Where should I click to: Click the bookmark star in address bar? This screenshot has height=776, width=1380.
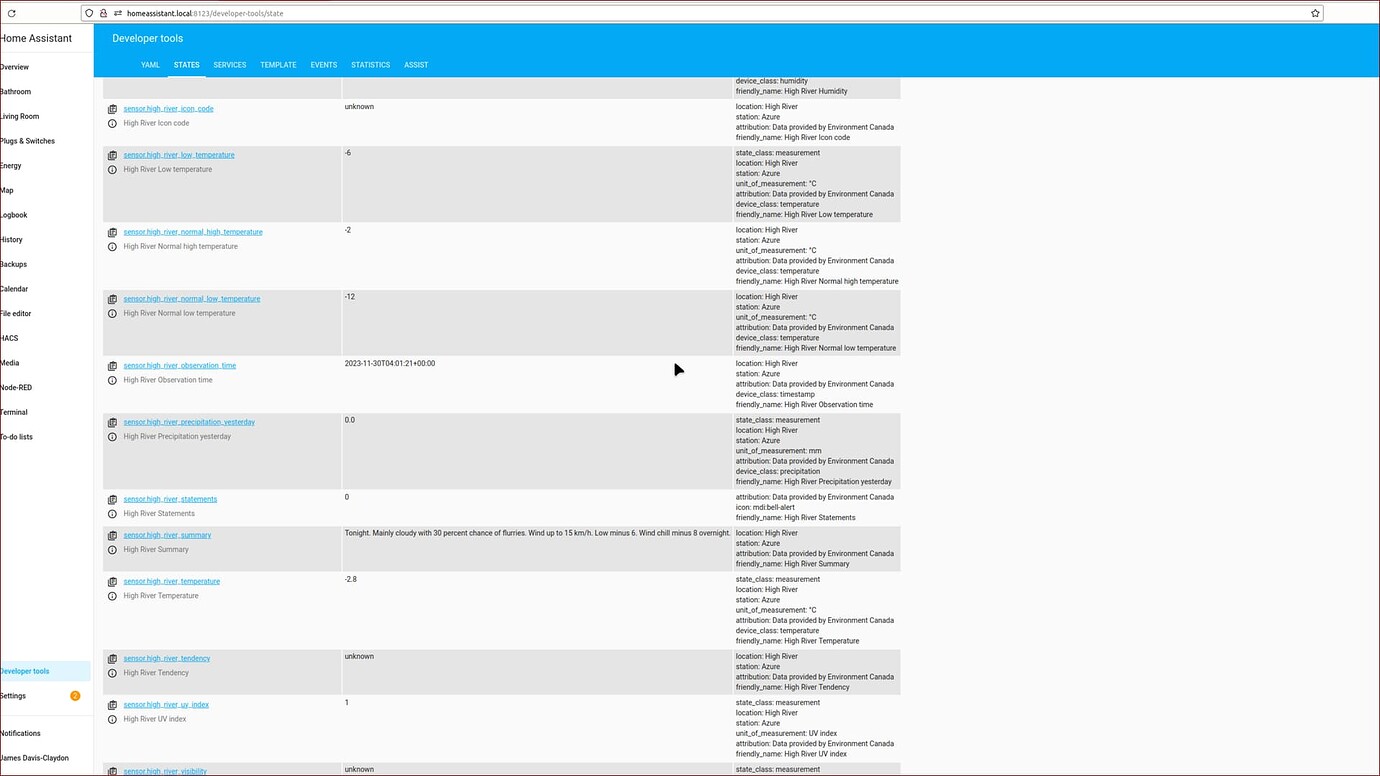coord(1318,13)
